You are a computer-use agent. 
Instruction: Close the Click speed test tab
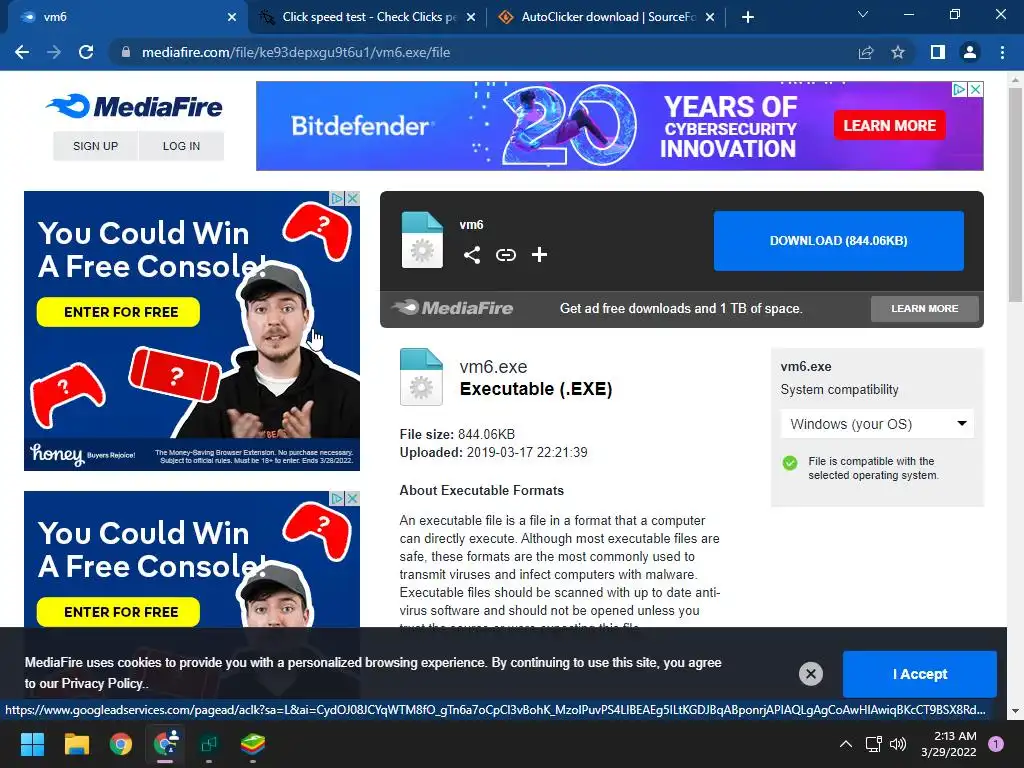[471, 17]
